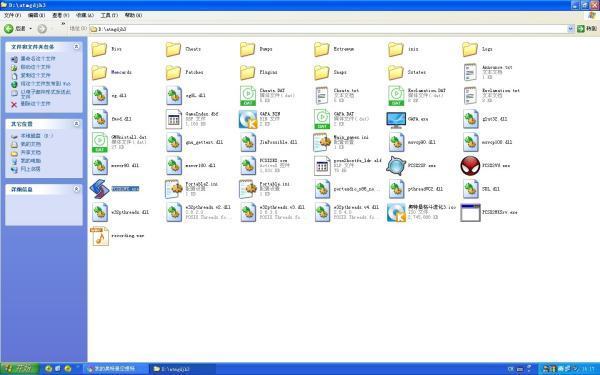The image size is (600, 375).
Task: Open the 帮助(H) menu
Action: 133,15
